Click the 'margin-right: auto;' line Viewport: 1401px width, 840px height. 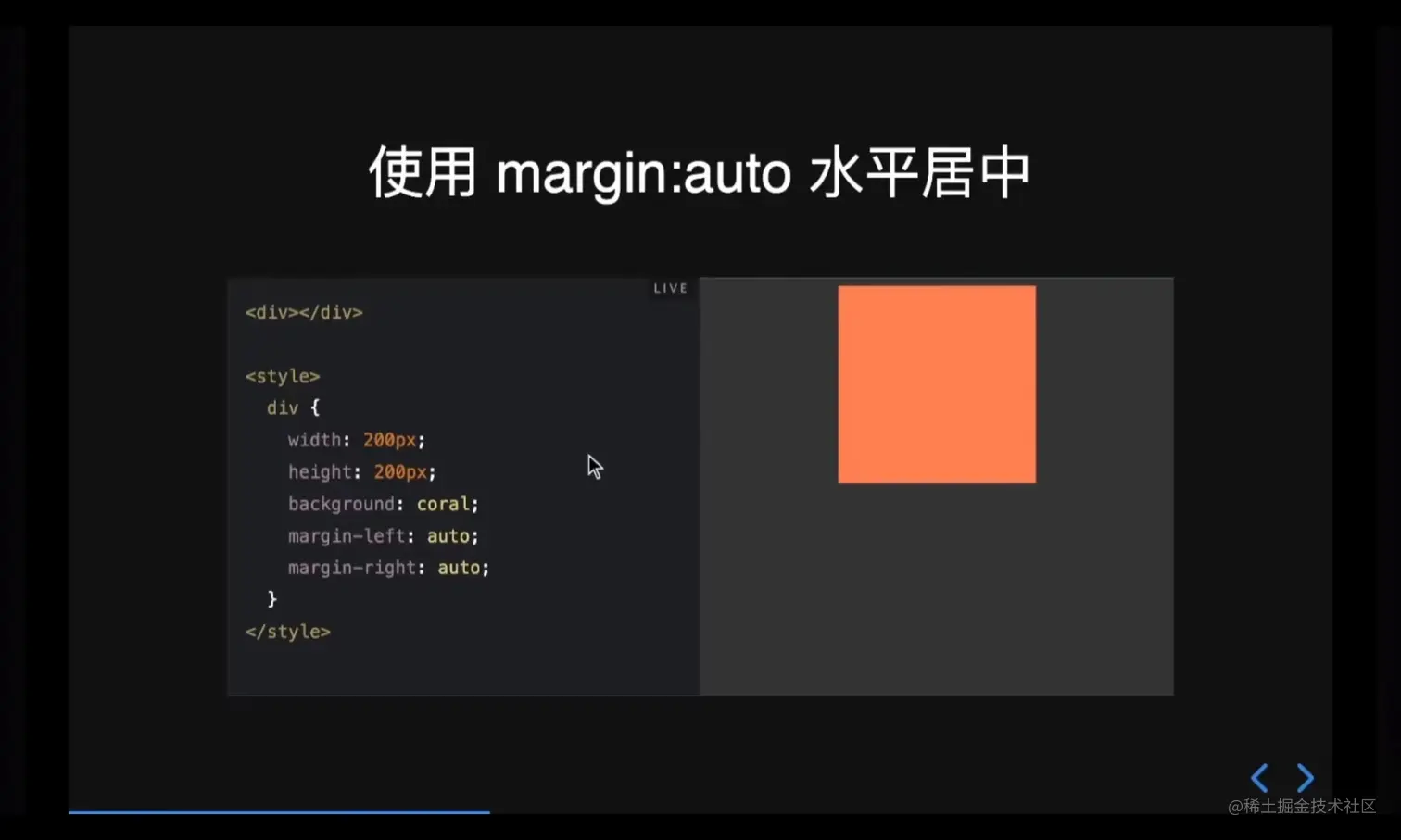[x=388, y=568]
